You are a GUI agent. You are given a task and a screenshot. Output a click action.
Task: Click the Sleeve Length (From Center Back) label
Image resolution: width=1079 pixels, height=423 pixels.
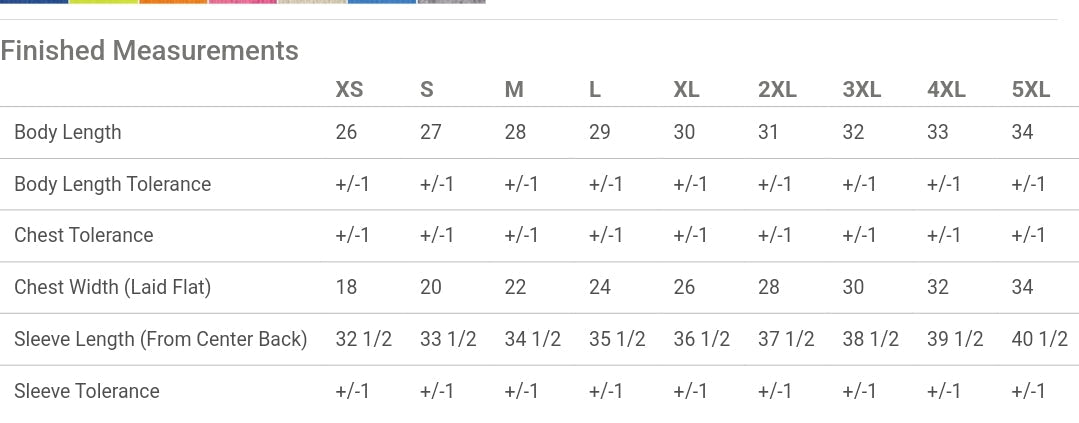pyautogui.click(x=160, y=339)
